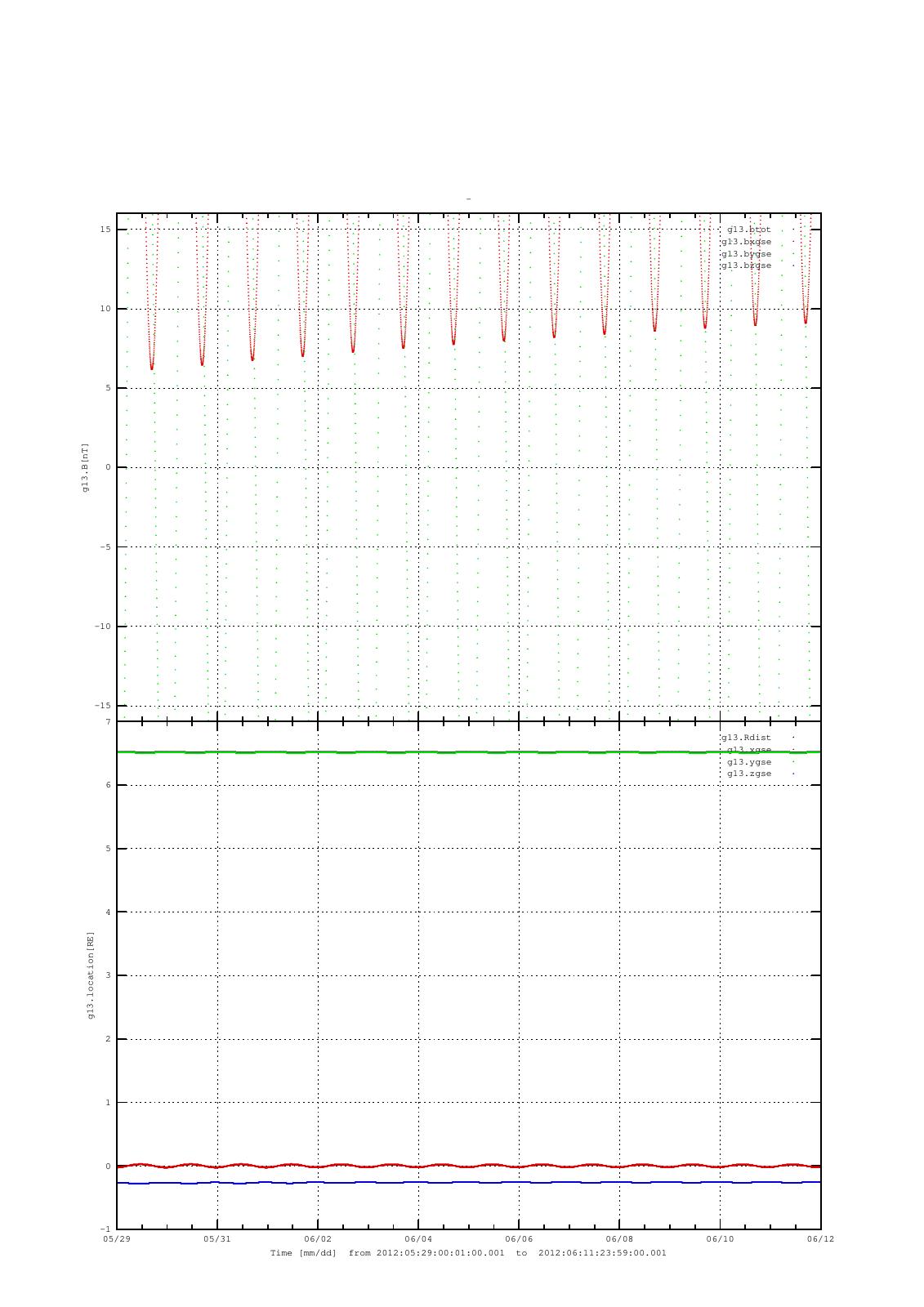Click the 3 tick on the location axis
This screenshot has width=924, height=1307.
(108, 975)
